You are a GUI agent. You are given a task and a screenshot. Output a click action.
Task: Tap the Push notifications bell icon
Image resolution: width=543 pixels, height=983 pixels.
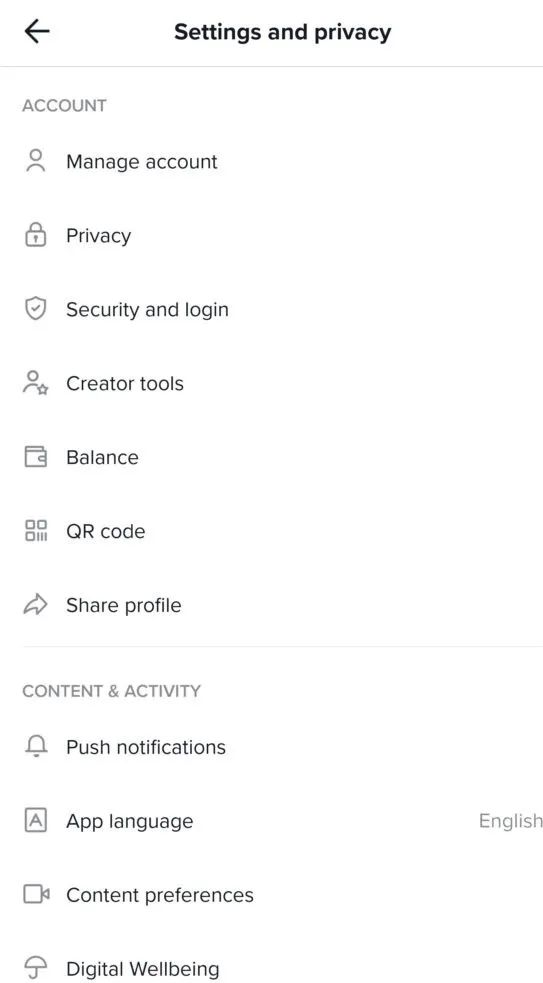pyautogui.click(x=36, y=746)
